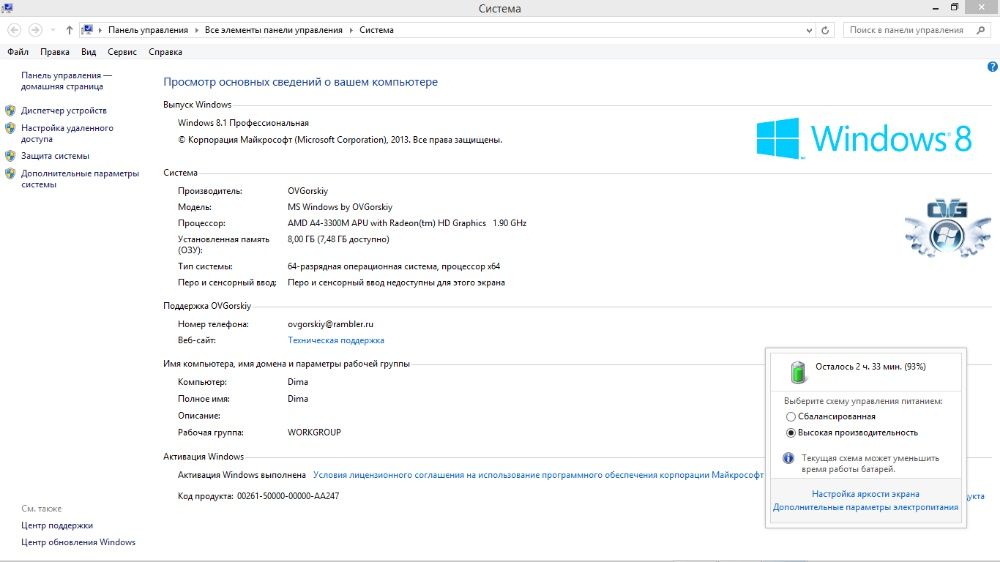
Task: Open Дополнительные параметры электропитания link
Action: coord(865,507)
